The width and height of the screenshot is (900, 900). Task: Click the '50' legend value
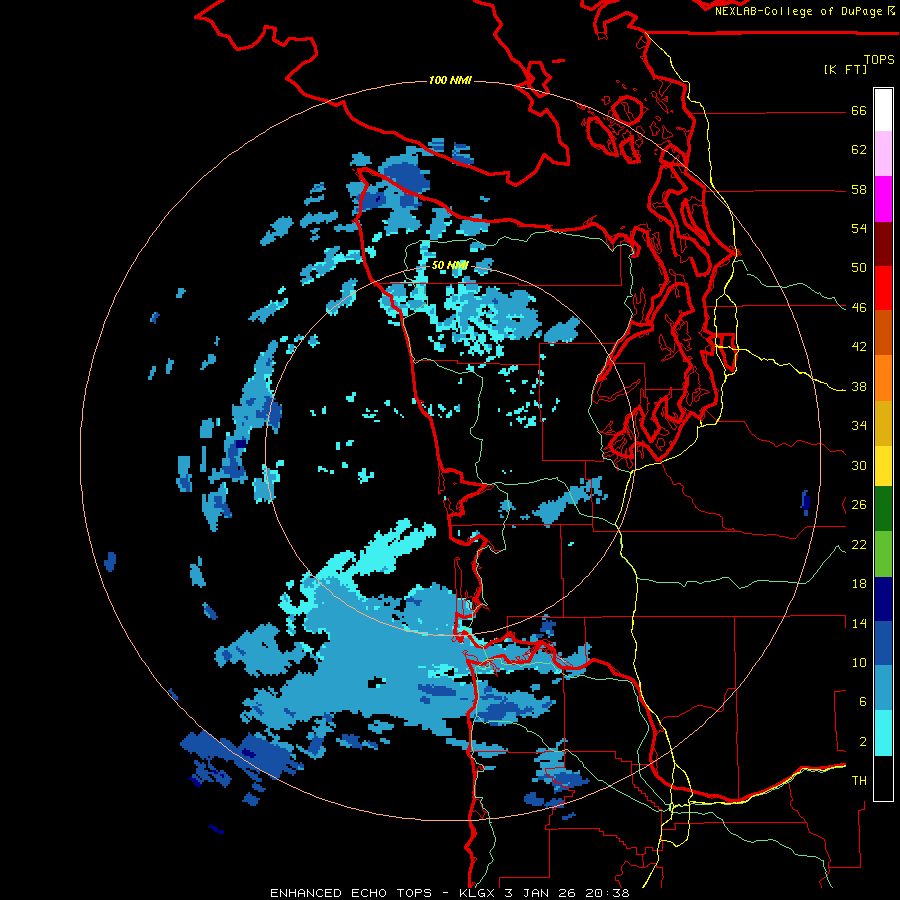click(x=859, y=267)
